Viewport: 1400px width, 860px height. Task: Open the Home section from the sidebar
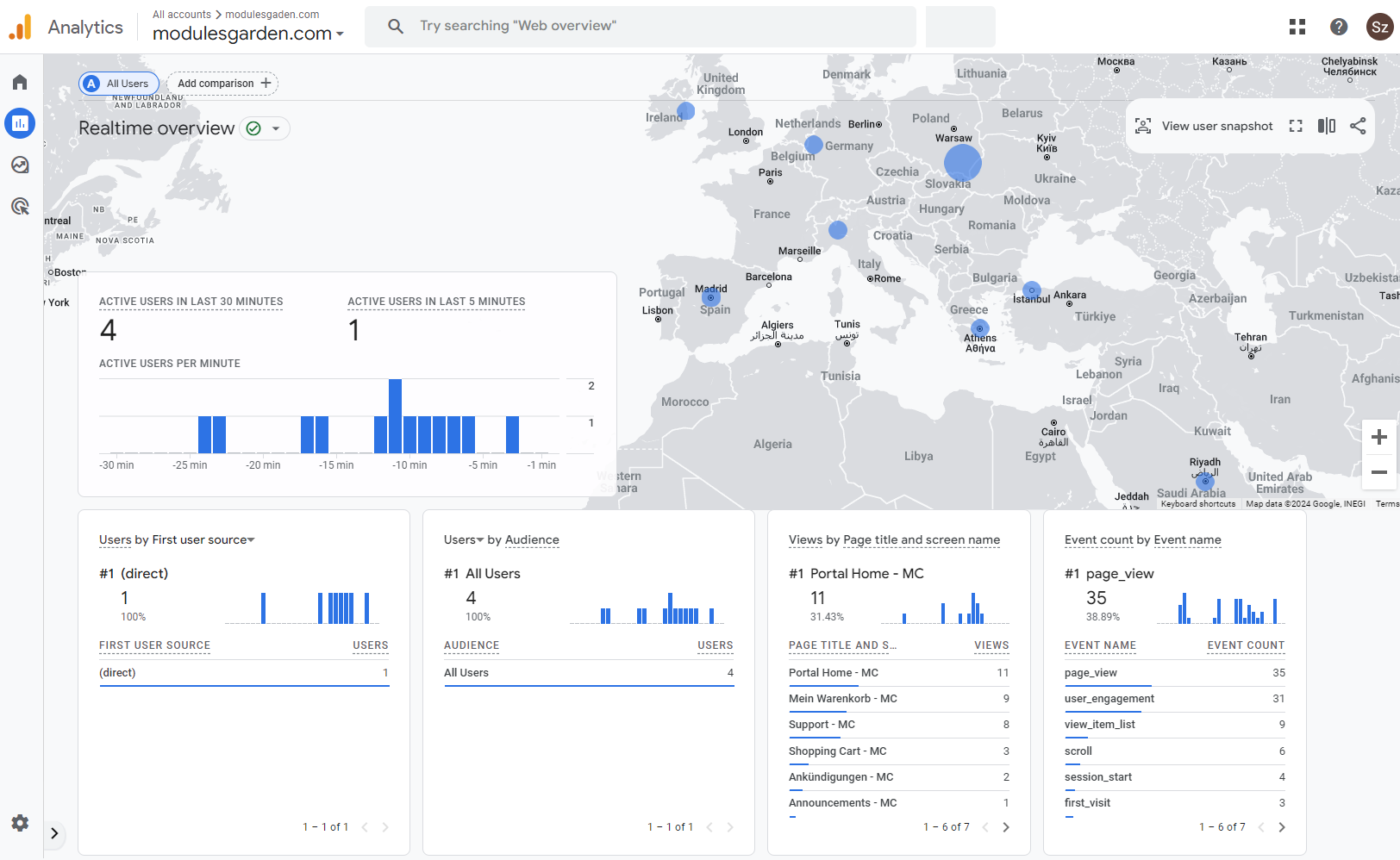click(19, 82)
